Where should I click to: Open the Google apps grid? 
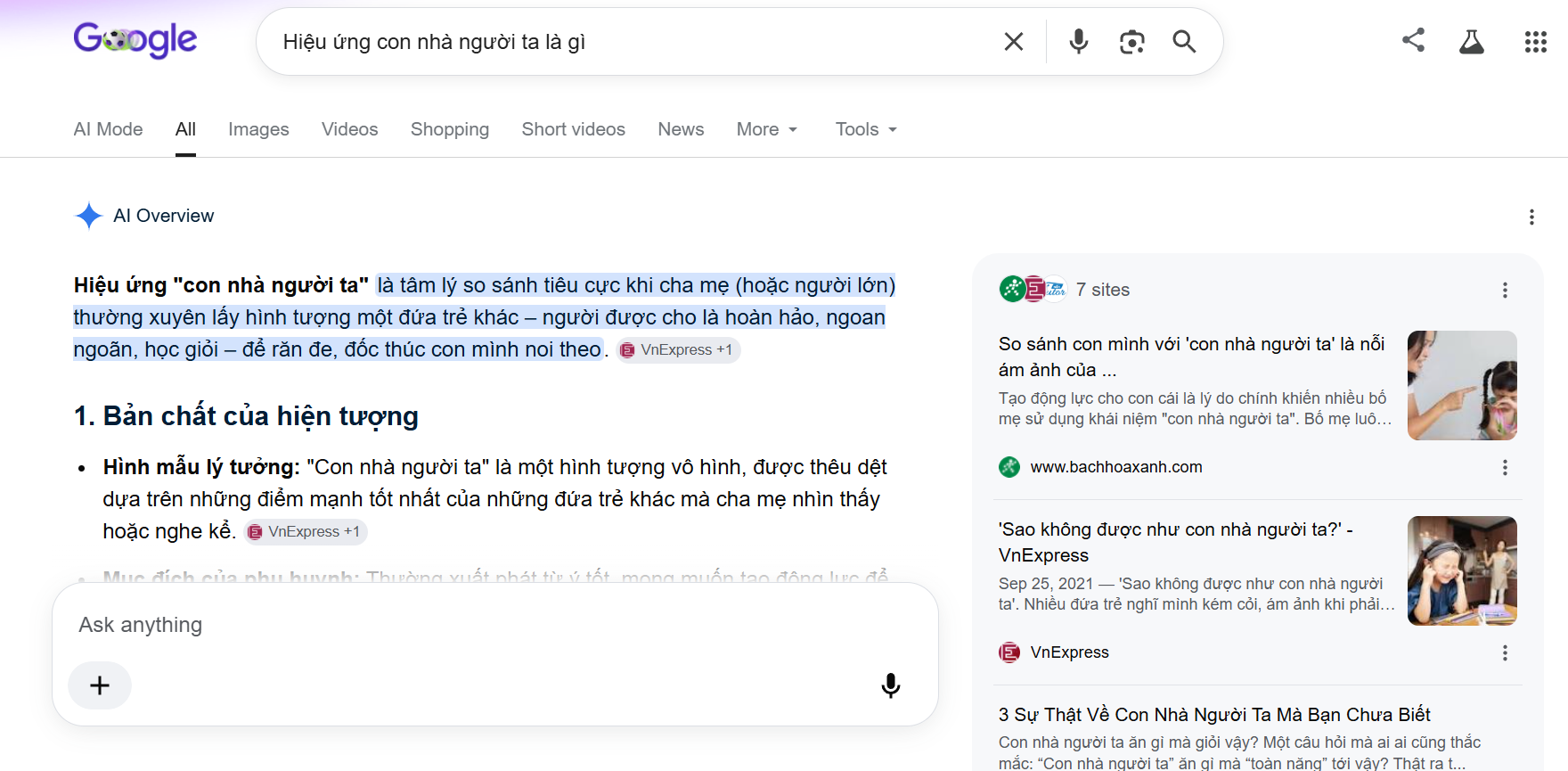[x=1536, y=42]
